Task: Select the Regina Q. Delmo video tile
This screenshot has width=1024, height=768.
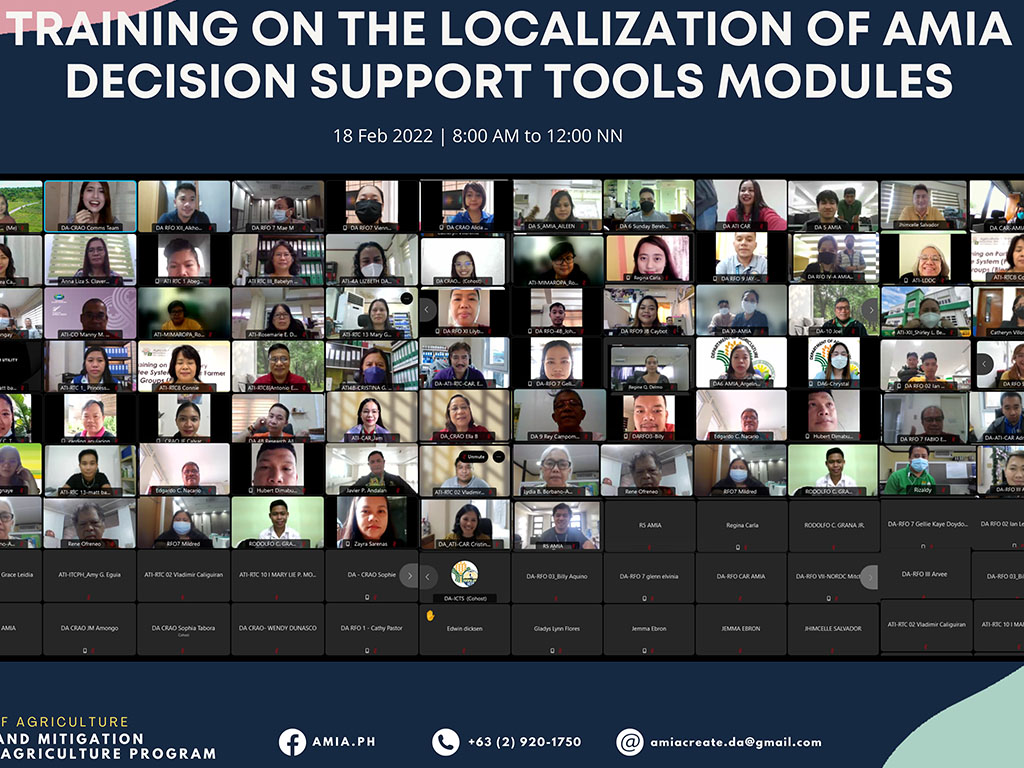Action: (x=650, y=369)
